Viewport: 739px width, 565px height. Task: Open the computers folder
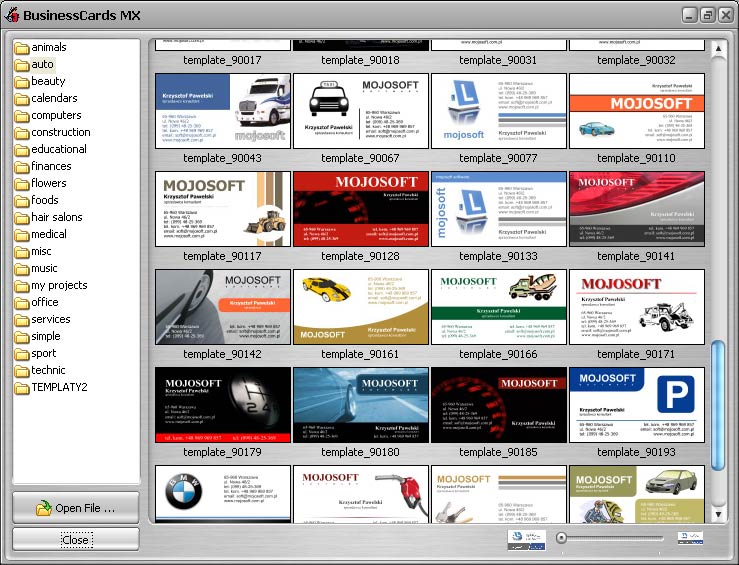click(48, 115)
